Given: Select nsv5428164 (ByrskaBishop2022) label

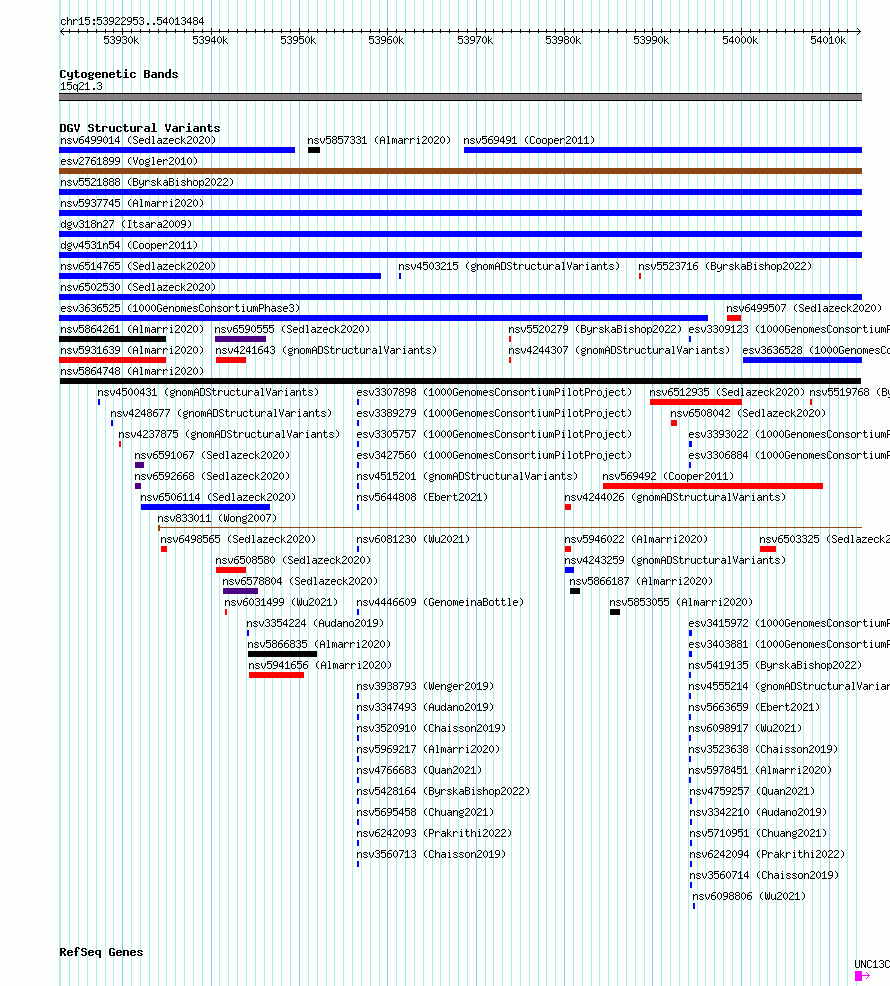Looking at the screenshot, I should [x=443, y=791].
